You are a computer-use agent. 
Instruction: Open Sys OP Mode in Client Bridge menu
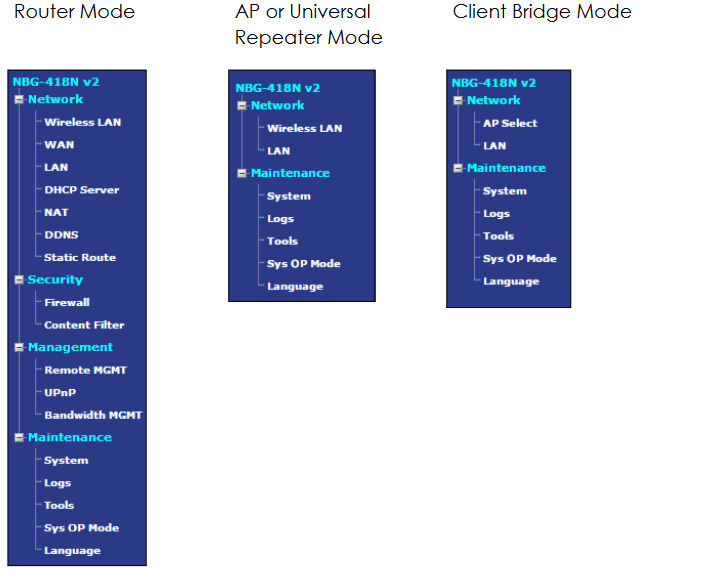tap(520, 259)
